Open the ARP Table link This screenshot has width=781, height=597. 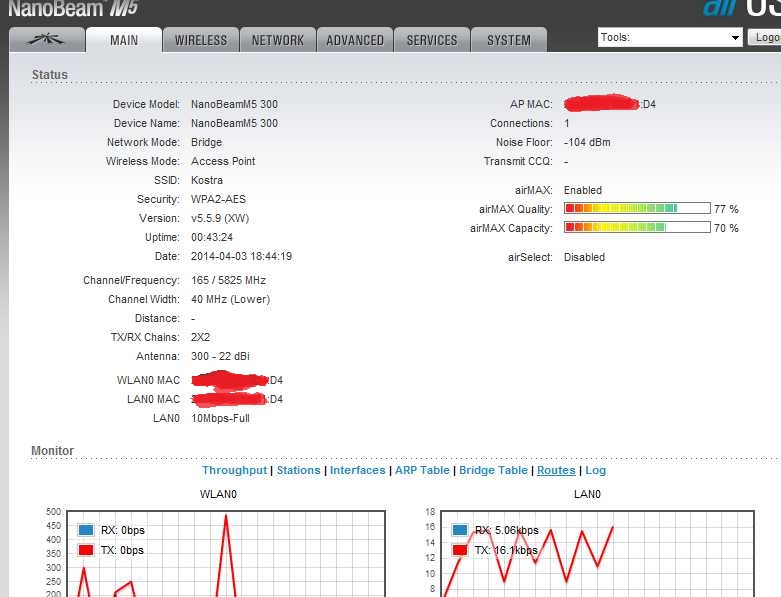tap(422, 470)
